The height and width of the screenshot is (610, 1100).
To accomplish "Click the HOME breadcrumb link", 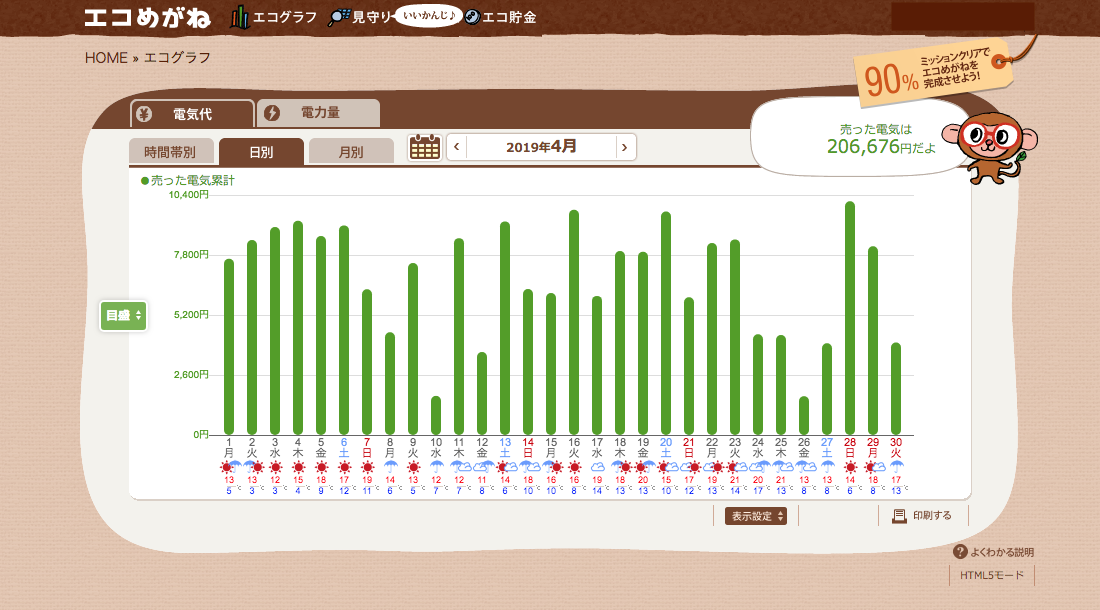I will (107, 58).
